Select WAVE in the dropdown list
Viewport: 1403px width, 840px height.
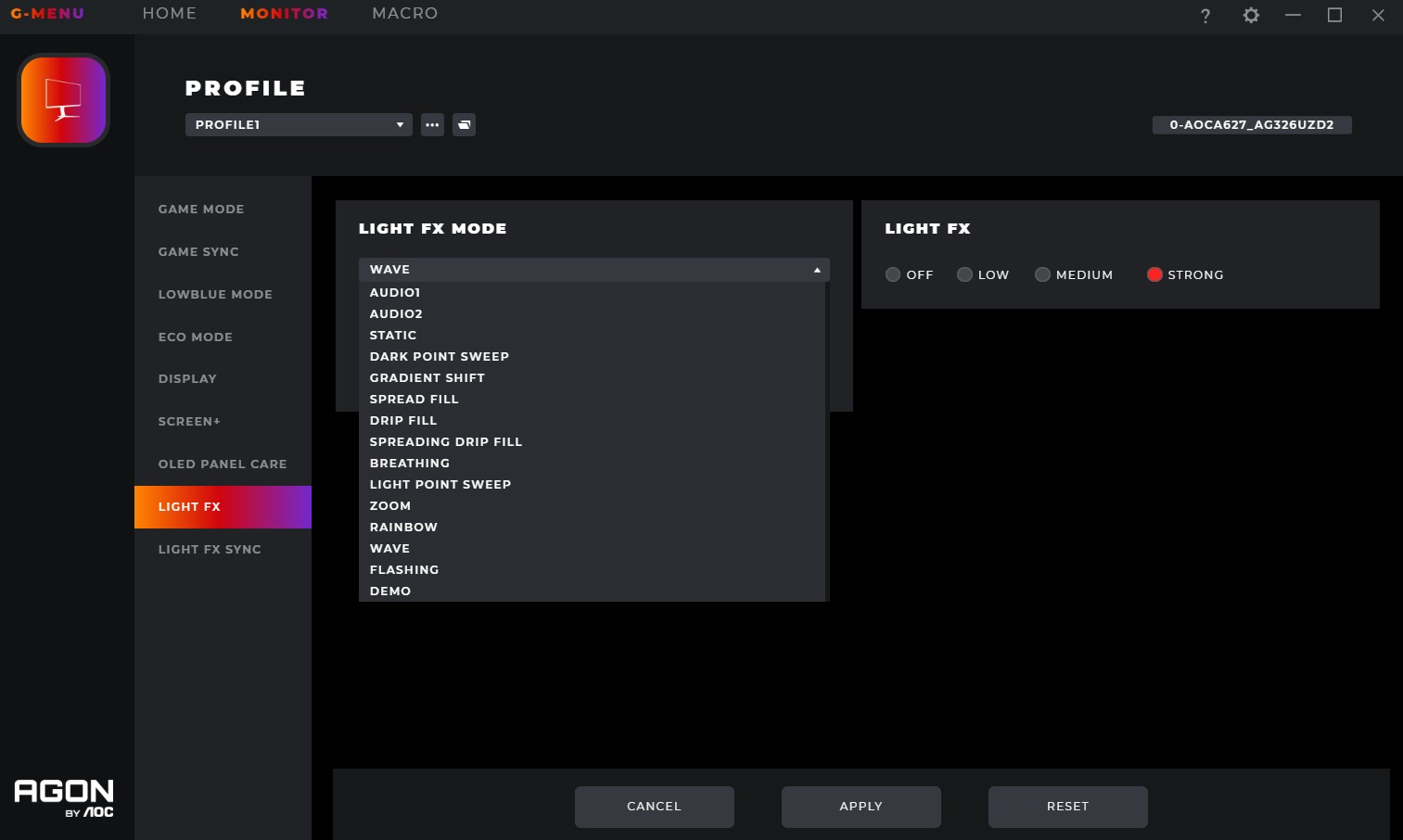coord(592,549)
